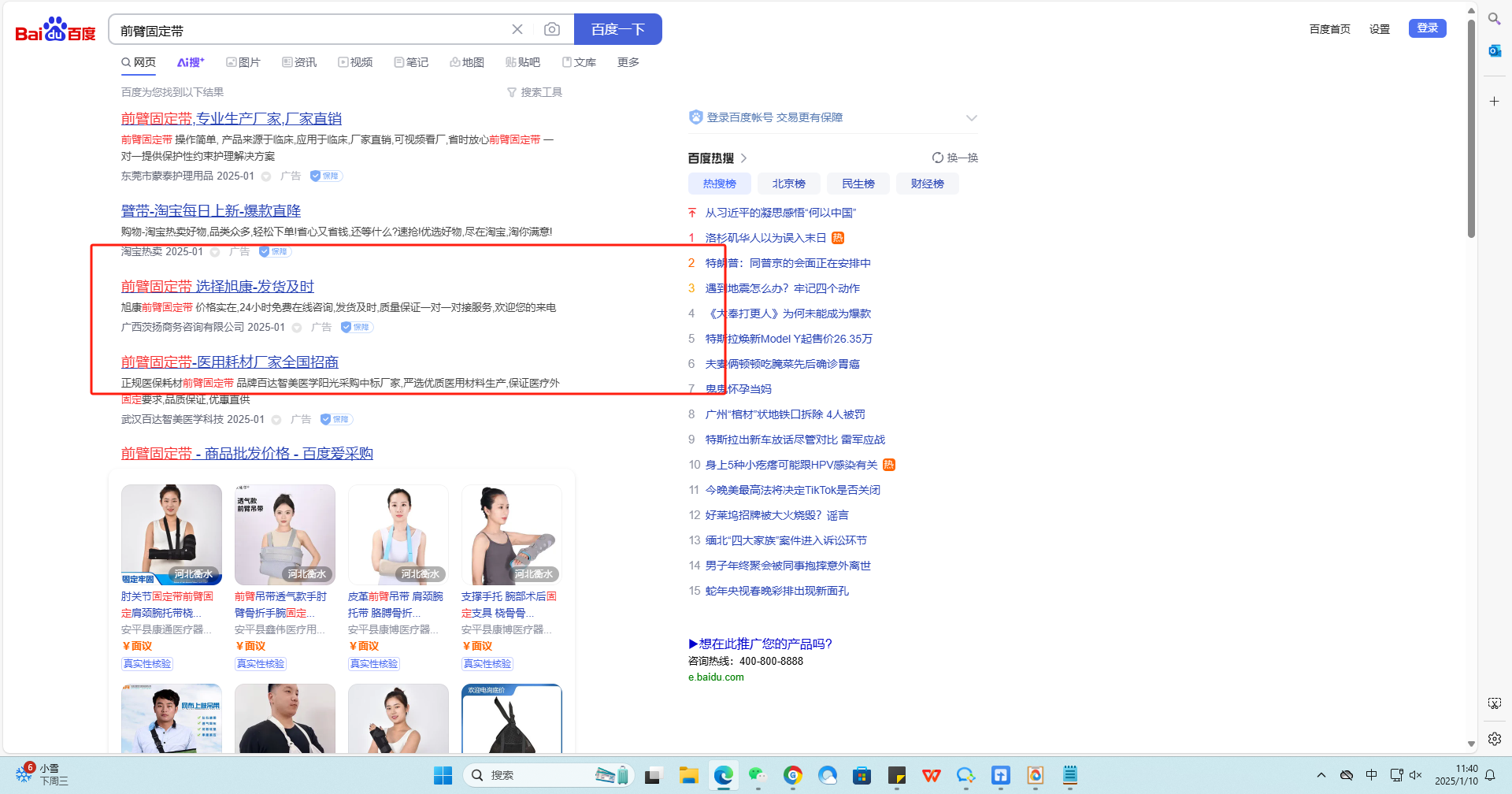Viewport: 1512px width, 794px height.
Task: Add sidebar app with plus icon
Action: coord(1494,102)
